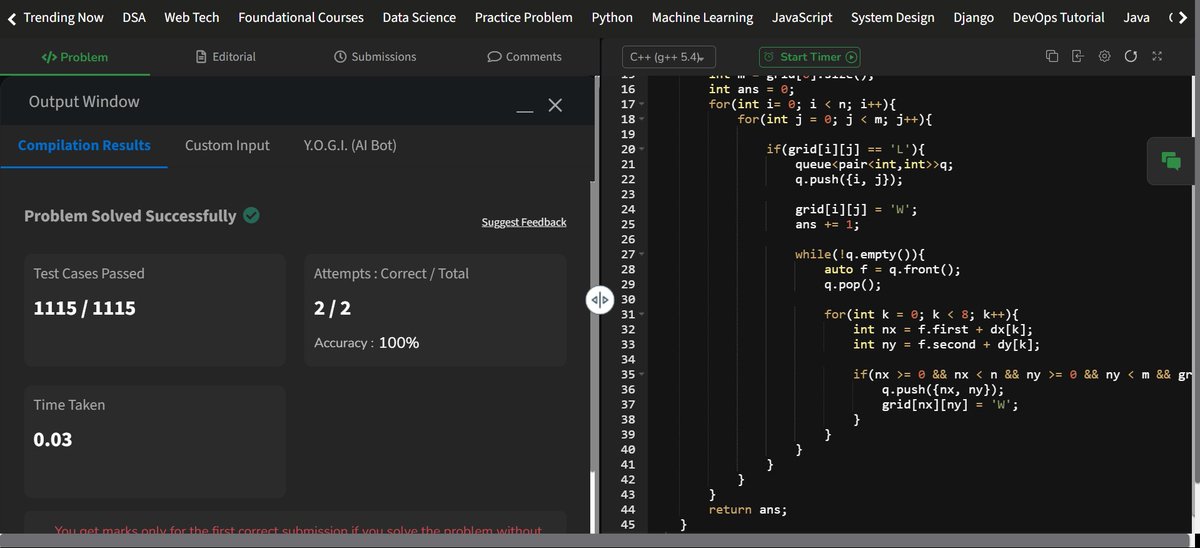This screenshot has height=548, width=1200.
Task: Click the 'Time Taken' label
Action: [69, 405]
